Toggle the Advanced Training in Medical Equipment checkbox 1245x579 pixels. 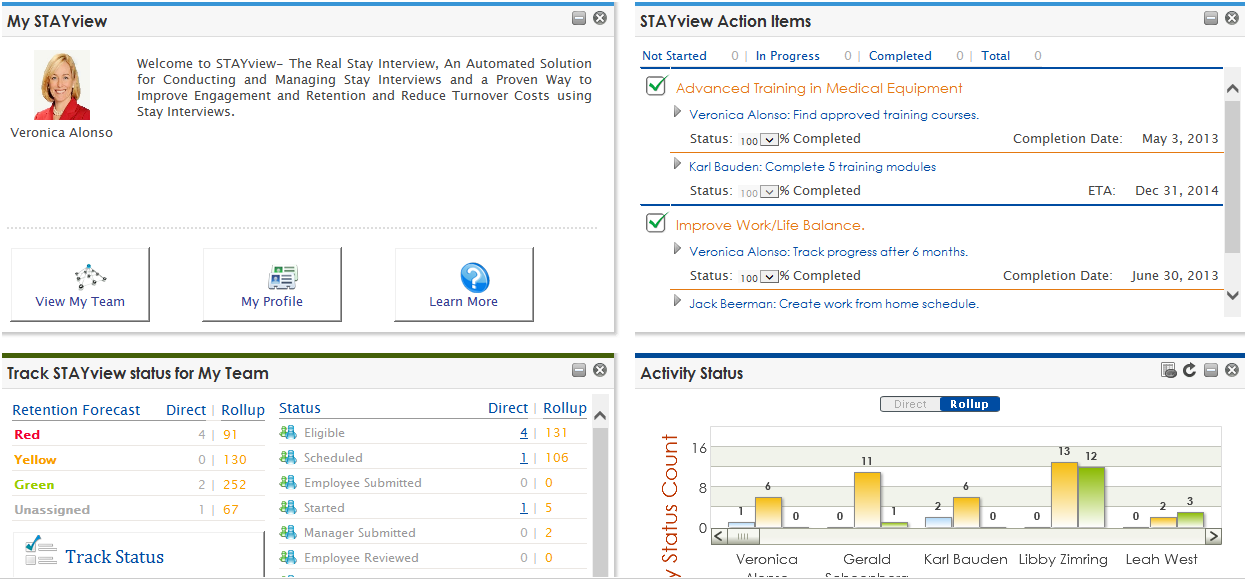(x=656, y=86)
